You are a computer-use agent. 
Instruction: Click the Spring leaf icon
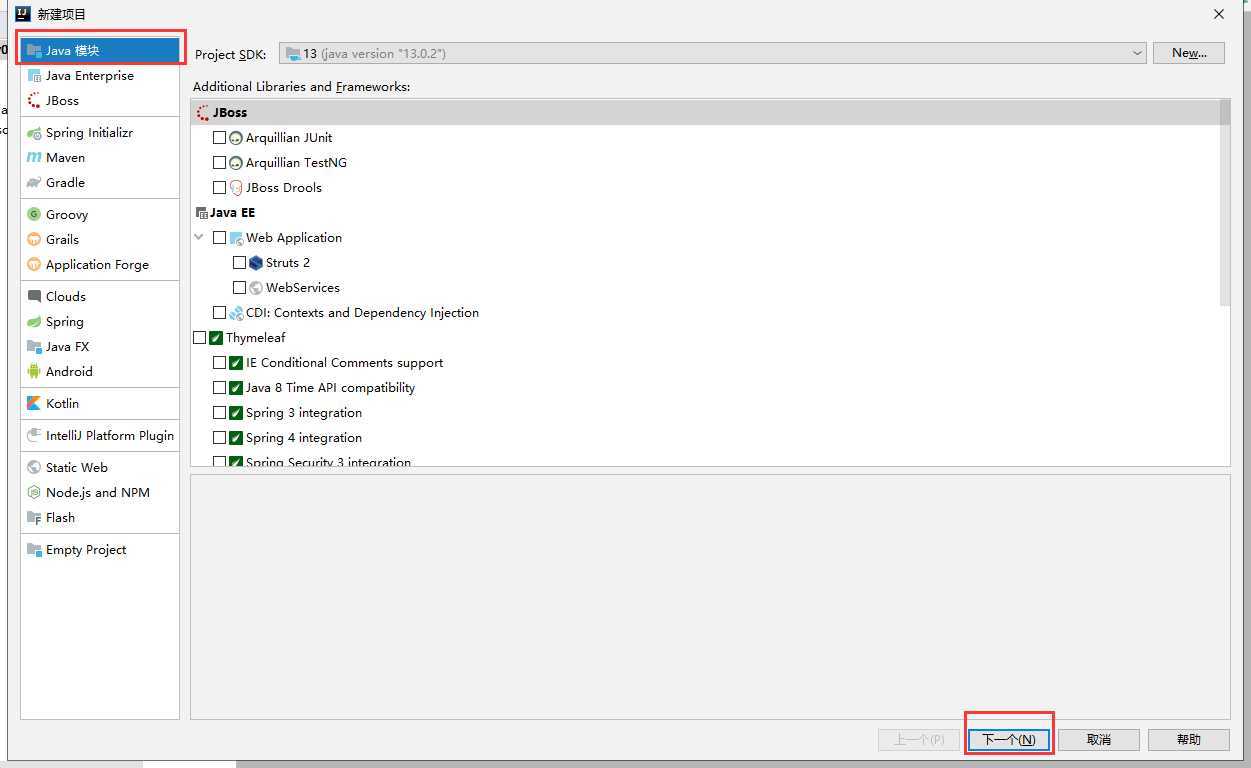tap(34, 321)
